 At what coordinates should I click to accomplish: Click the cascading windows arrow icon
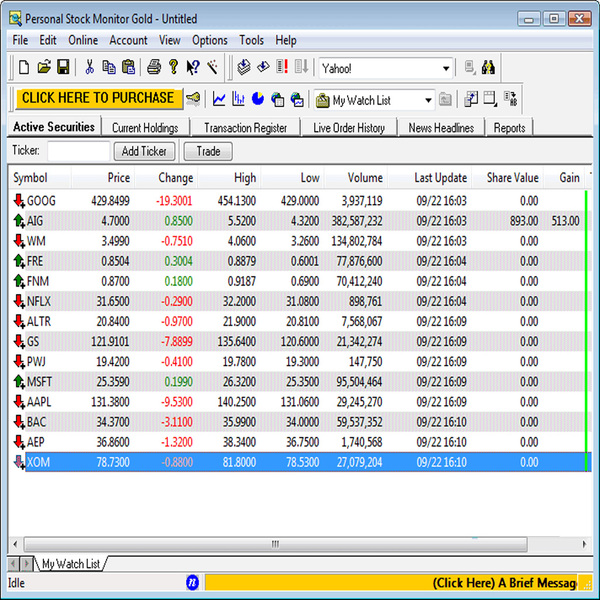[x=471, y=99]
